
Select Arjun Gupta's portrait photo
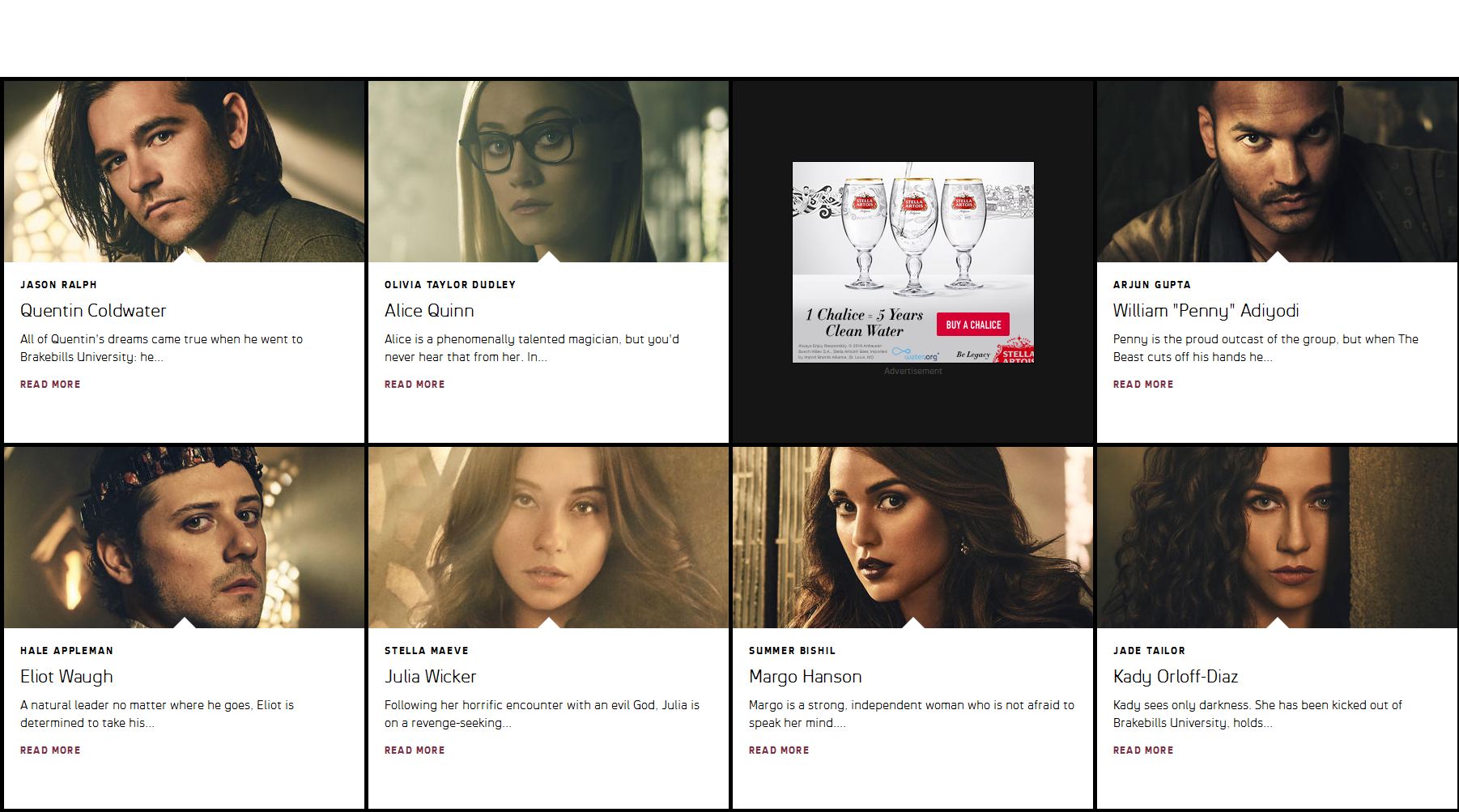pyautogui.click(x=1277, y=172)
